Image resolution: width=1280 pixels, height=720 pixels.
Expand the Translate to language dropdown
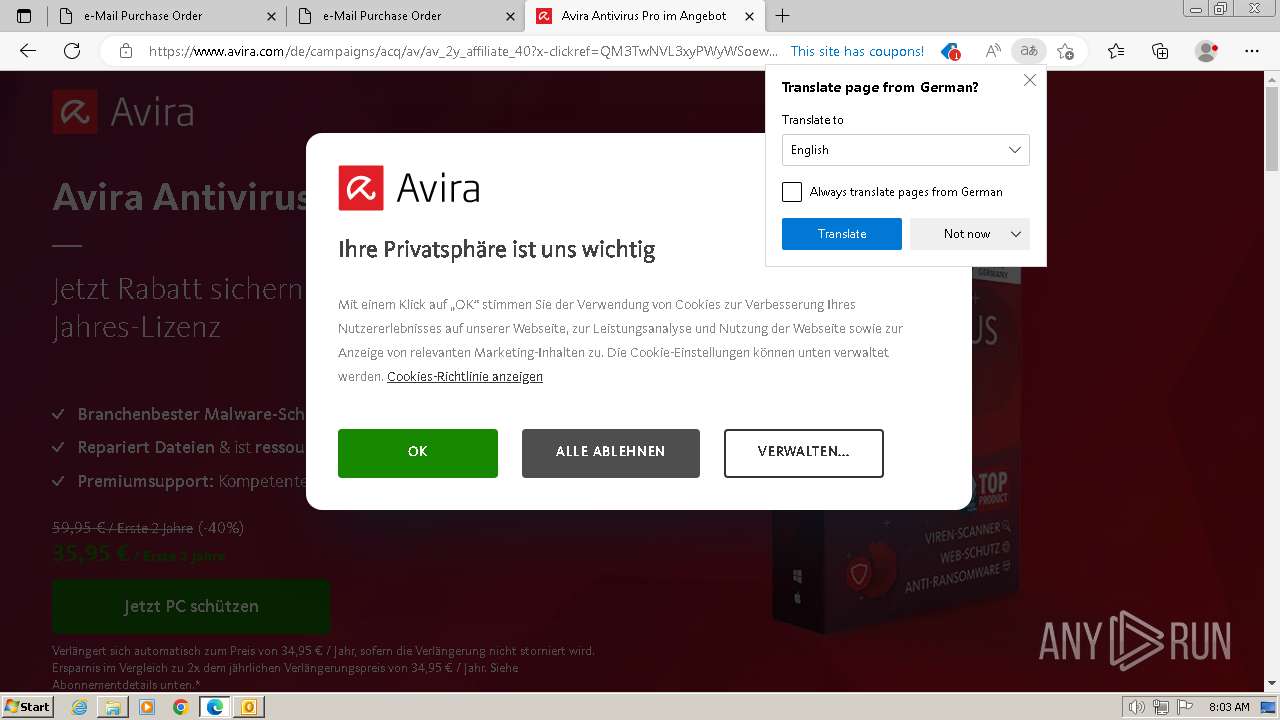pyautogui.click(x=905, y=150)
